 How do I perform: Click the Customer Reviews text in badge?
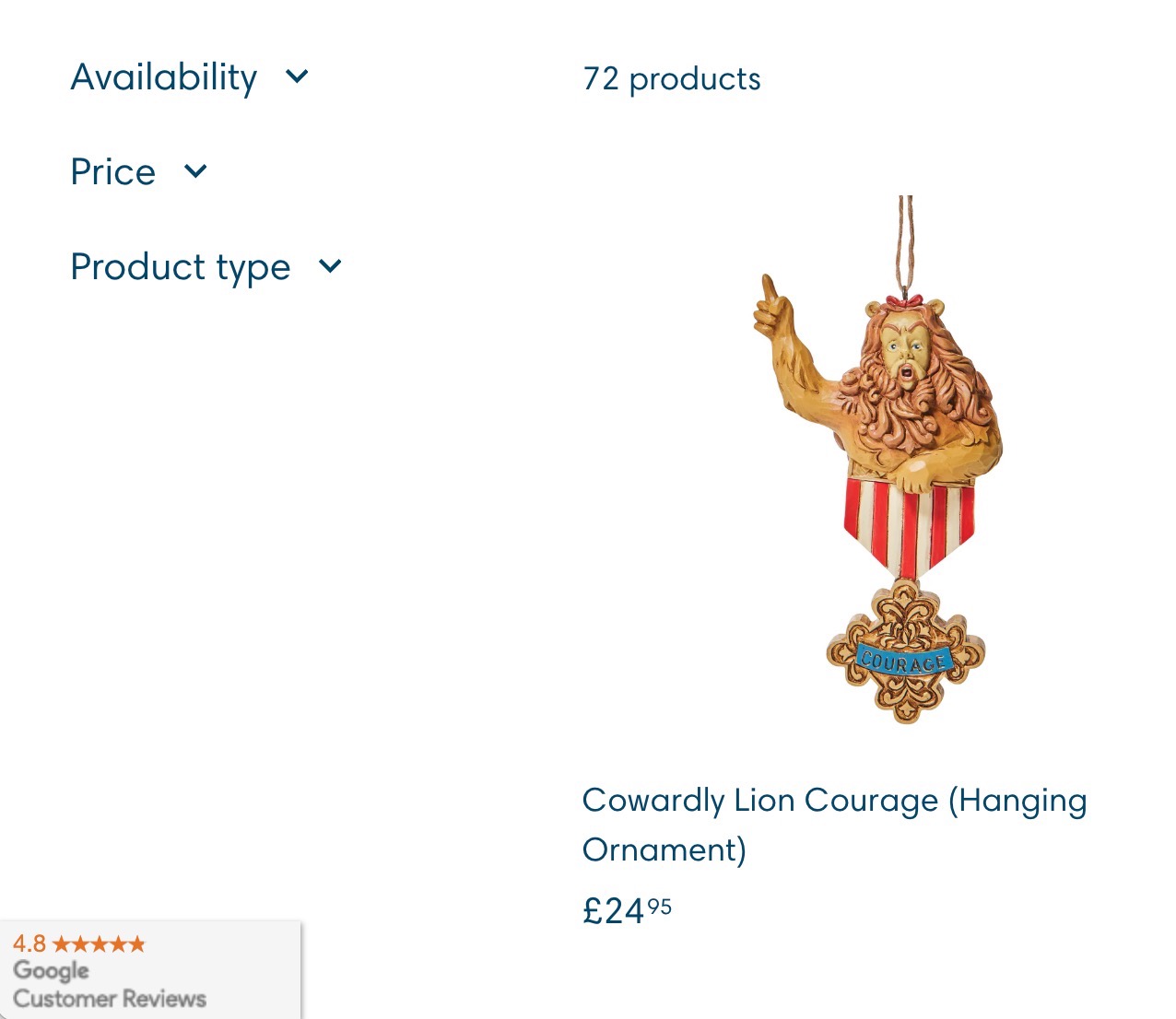pyautogui.click(x=110, y=999)
